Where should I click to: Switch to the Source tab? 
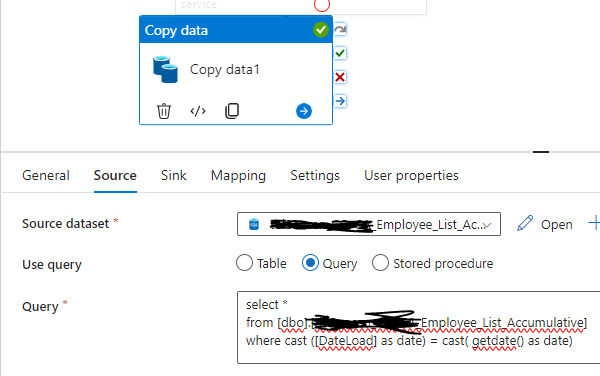pyautogui.click(x=115, y=176)
